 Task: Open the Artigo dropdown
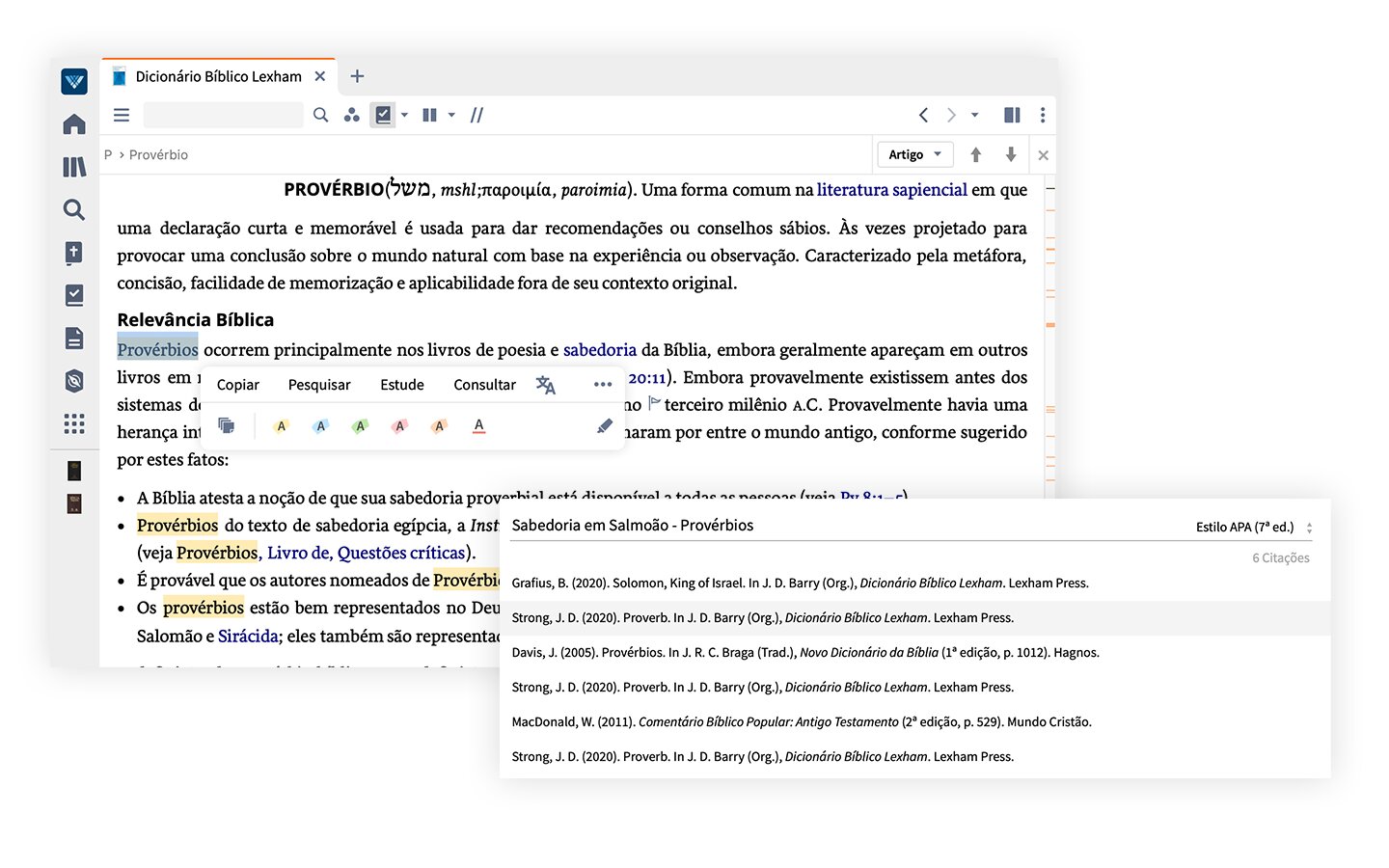pos(914,154)
